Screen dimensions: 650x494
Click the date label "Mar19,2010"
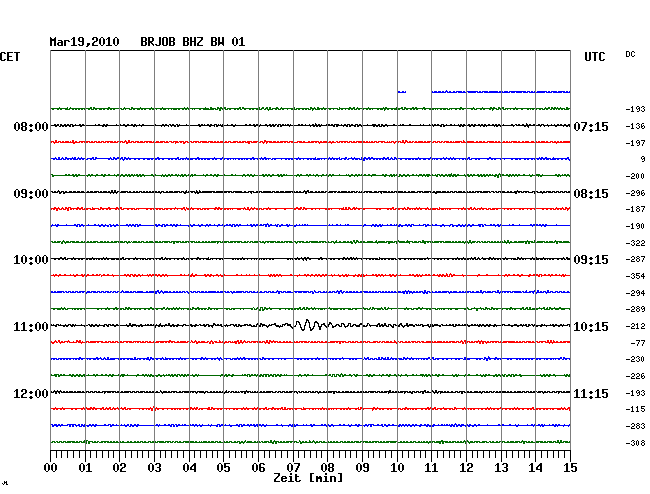pyautogui.click(x=84, y=42)
